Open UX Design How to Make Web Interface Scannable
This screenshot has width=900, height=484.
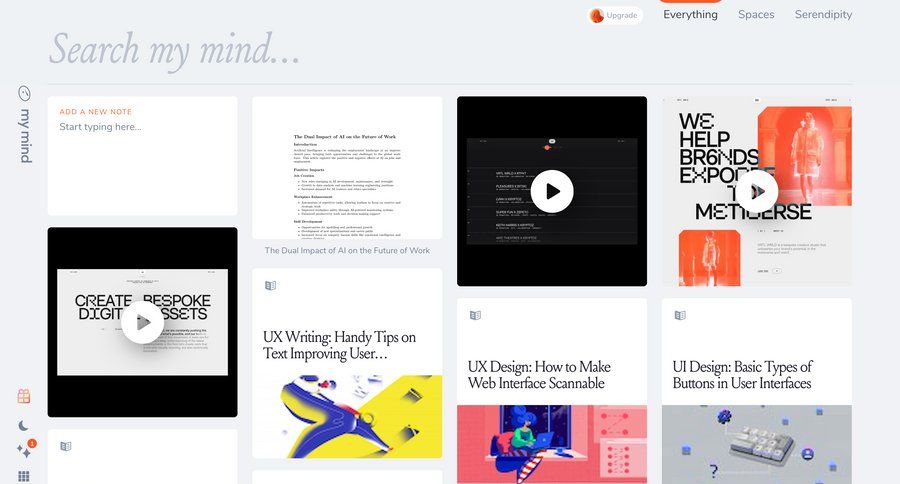coord(539,375)
